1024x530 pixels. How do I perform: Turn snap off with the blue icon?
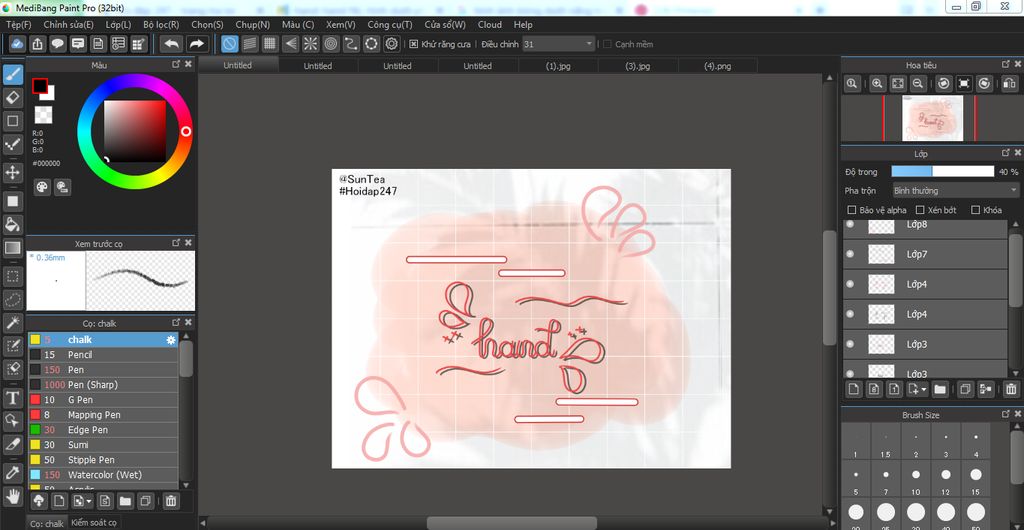[229, 44]
